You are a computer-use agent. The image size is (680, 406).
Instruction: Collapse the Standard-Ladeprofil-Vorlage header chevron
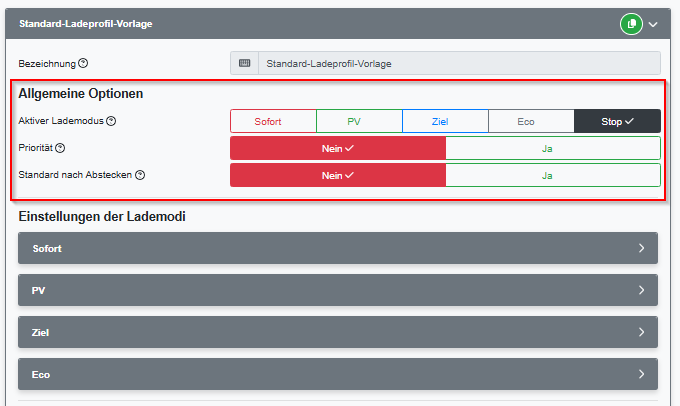click(x=654, y=23)
